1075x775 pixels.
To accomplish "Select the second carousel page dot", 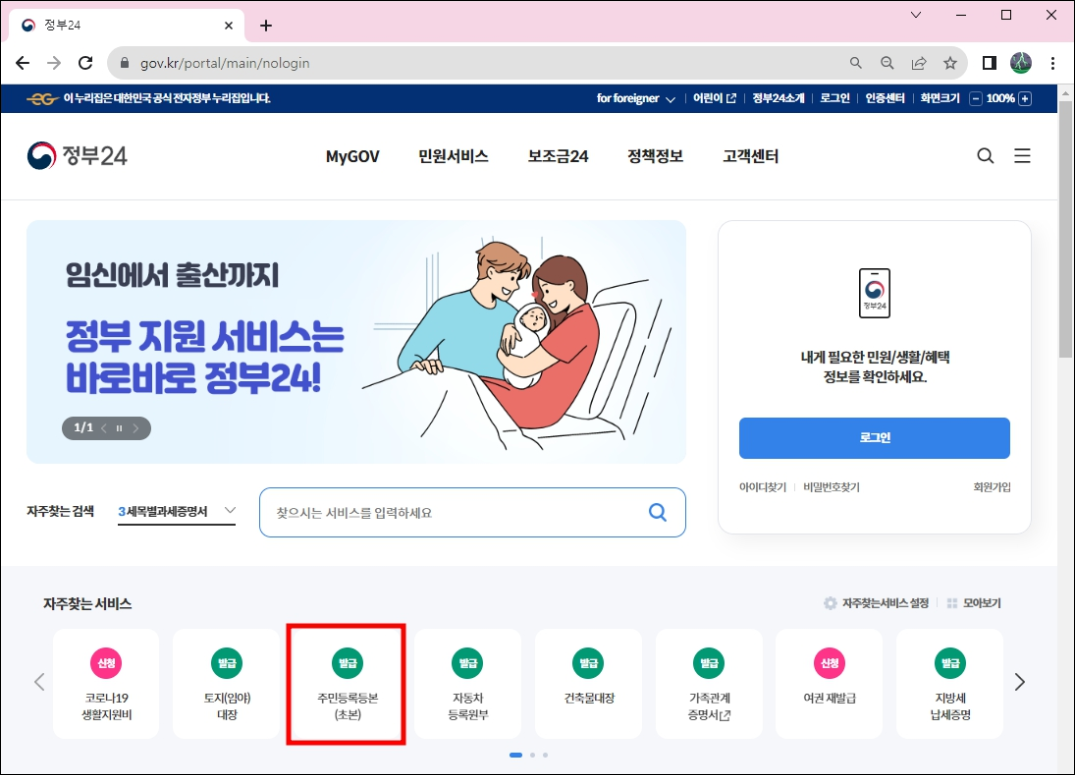I will pyautogui.click(x=533, y=755).
